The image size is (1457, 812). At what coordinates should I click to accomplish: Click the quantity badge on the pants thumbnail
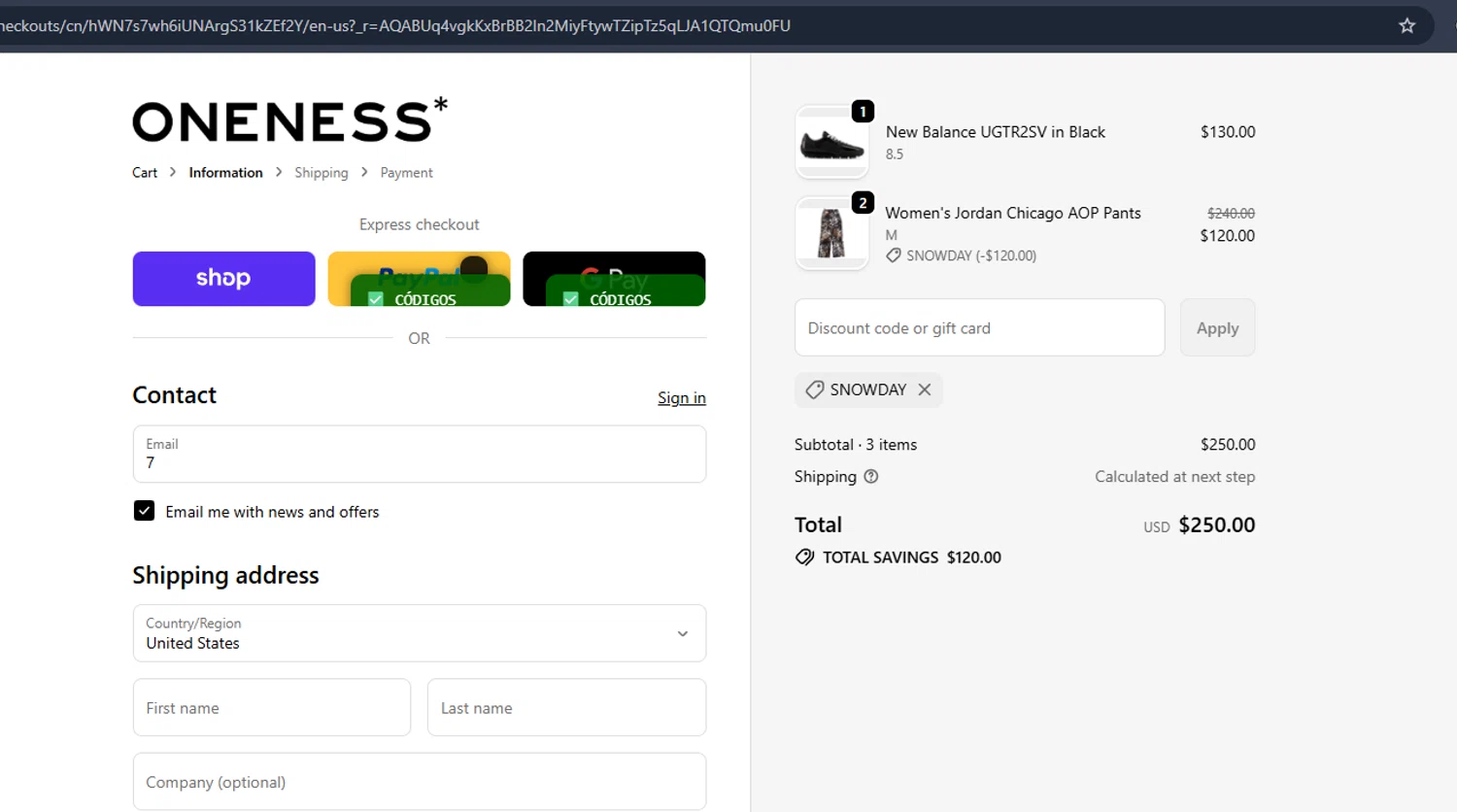863,203
